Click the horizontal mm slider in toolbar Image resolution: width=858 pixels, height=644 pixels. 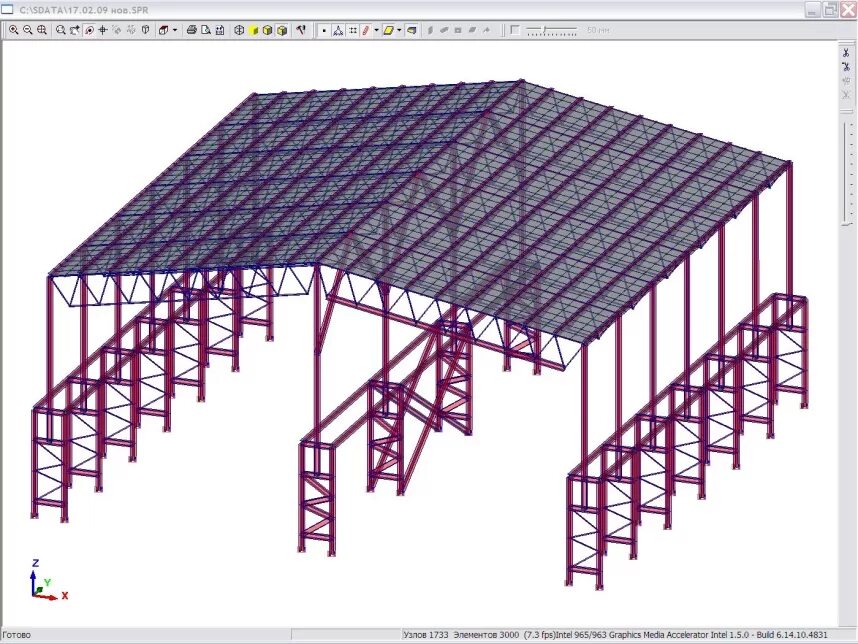pyautogui.click(x=552, y=30)
